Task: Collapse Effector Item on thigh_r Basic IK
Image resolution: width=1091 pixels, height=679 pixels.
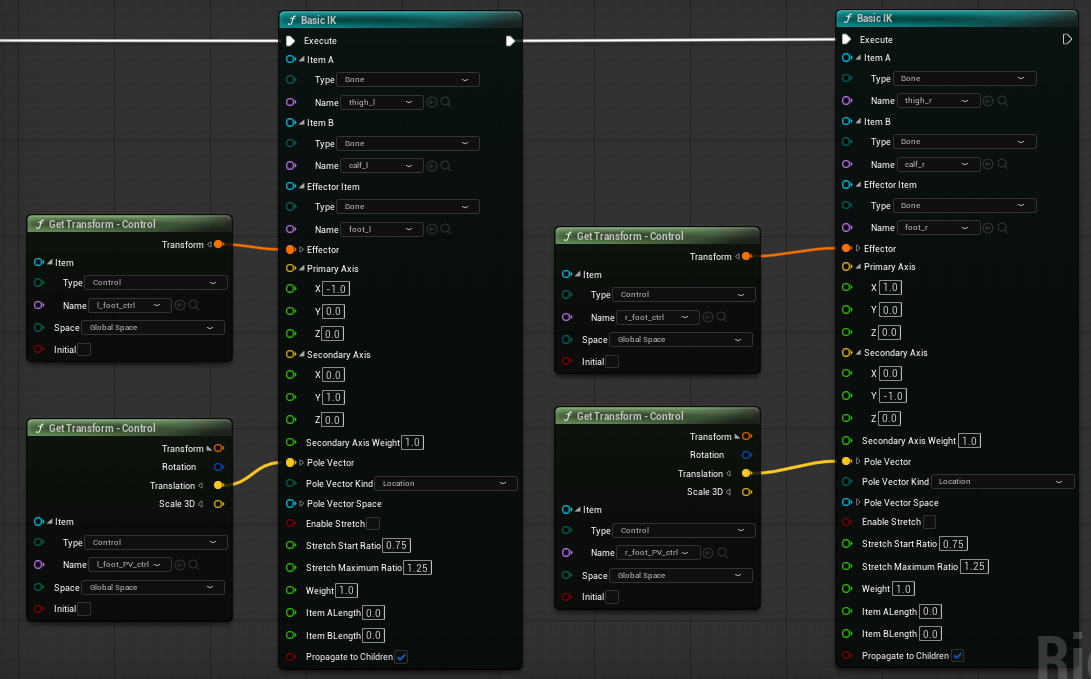Action: [x=858, y=185]
